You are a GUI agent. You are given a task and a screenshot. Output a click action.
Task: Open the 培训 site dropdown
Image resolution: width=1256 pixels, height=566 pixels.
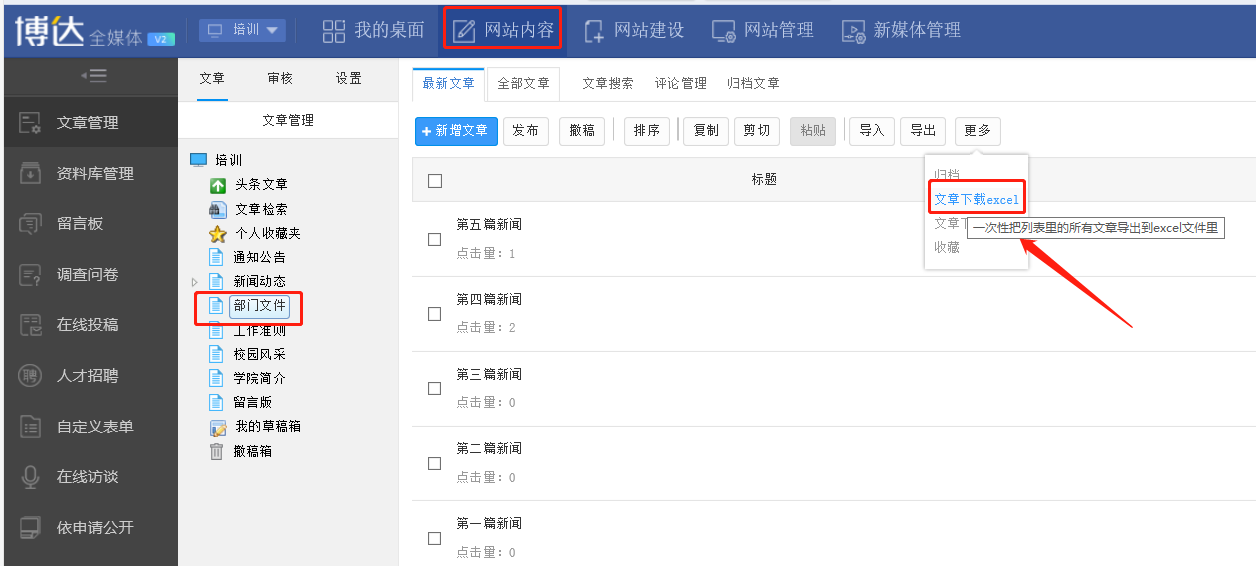pos(242,30)
